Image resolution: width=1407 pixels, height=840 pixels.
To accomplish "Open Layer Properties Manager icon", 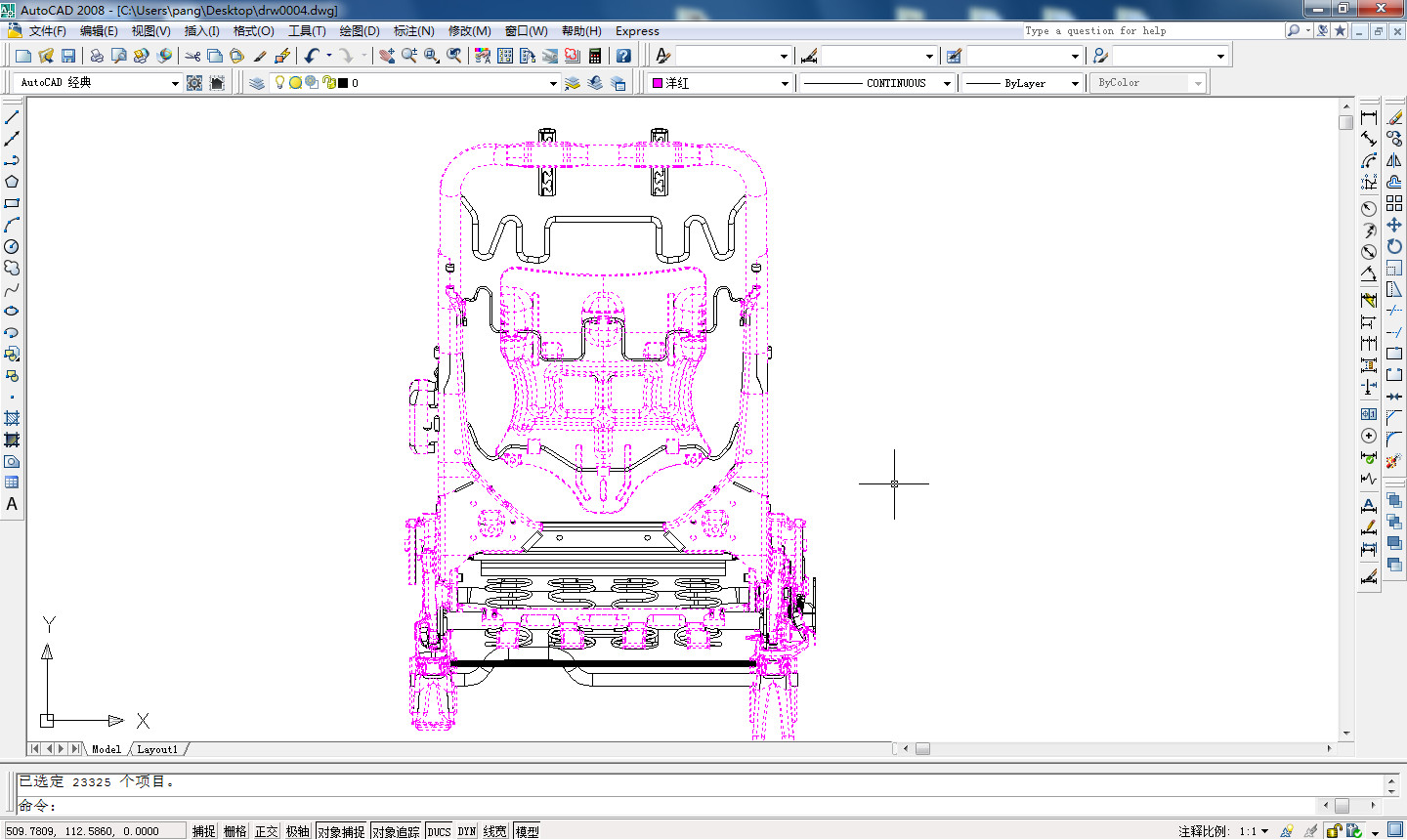I will coord(257,83).
